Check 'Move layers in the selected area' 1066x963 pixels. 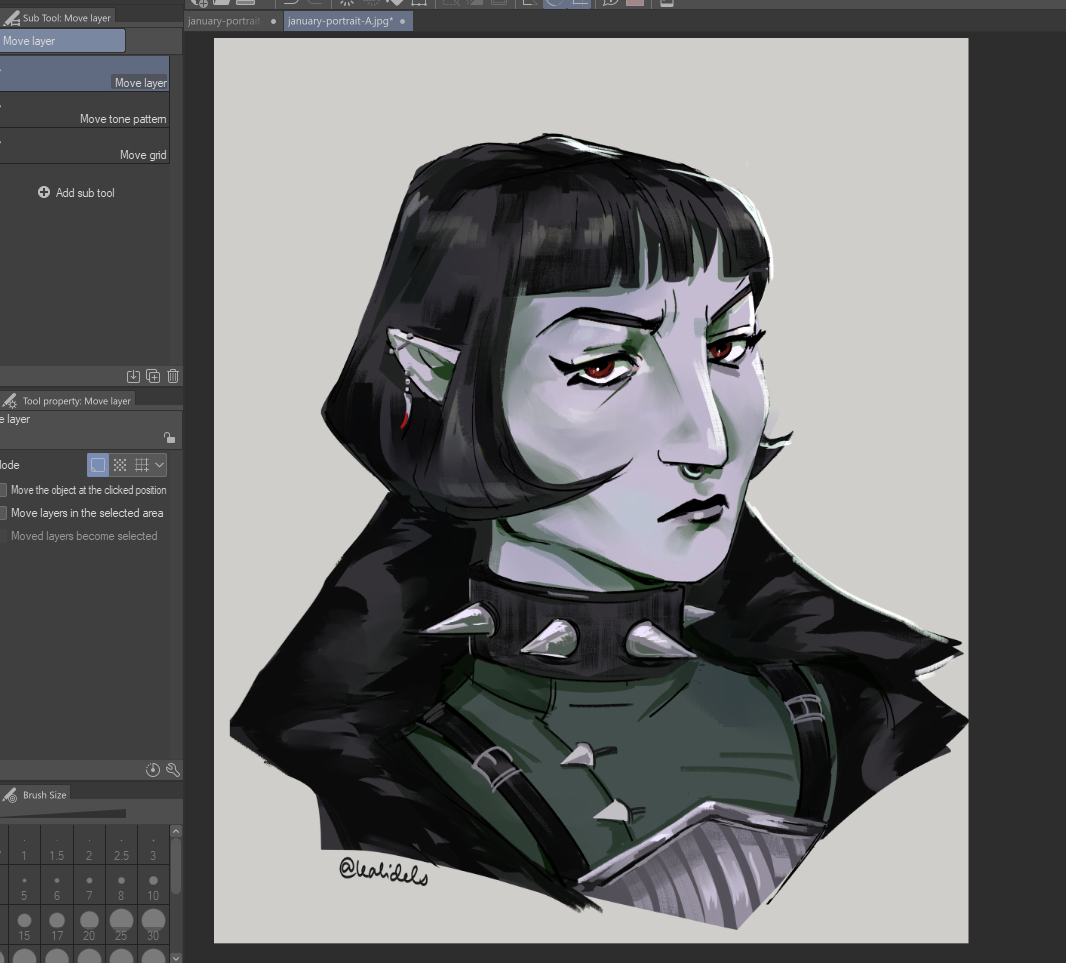pos(3,513)
